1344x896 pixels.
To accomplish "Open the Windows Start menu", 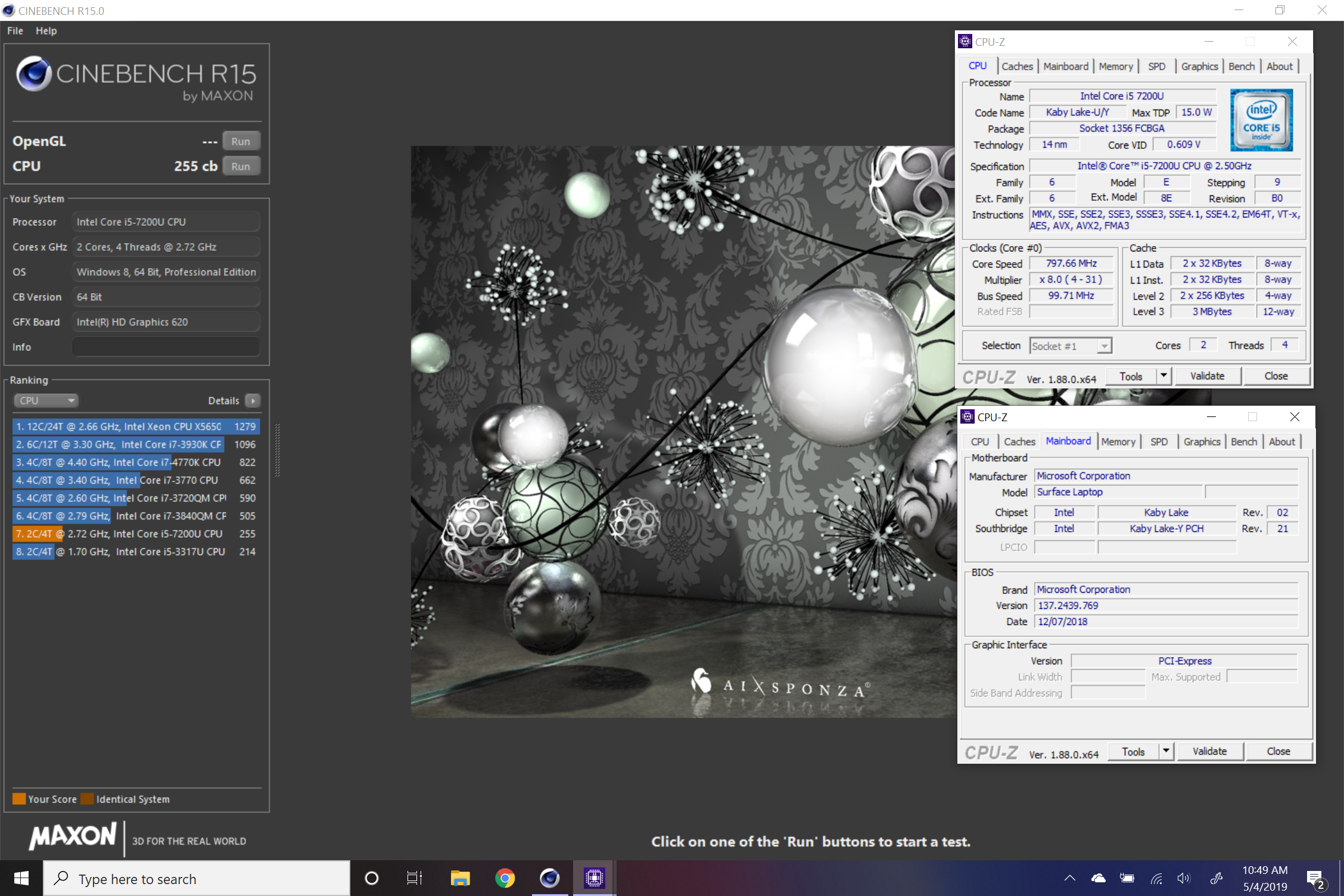I will tap(21, 878).
